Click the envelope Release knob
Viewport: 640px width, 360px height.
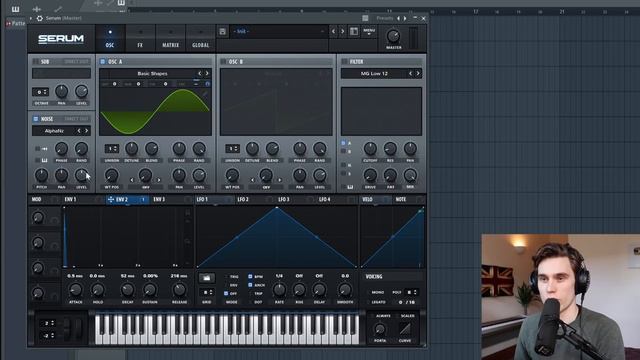point(179,290)
